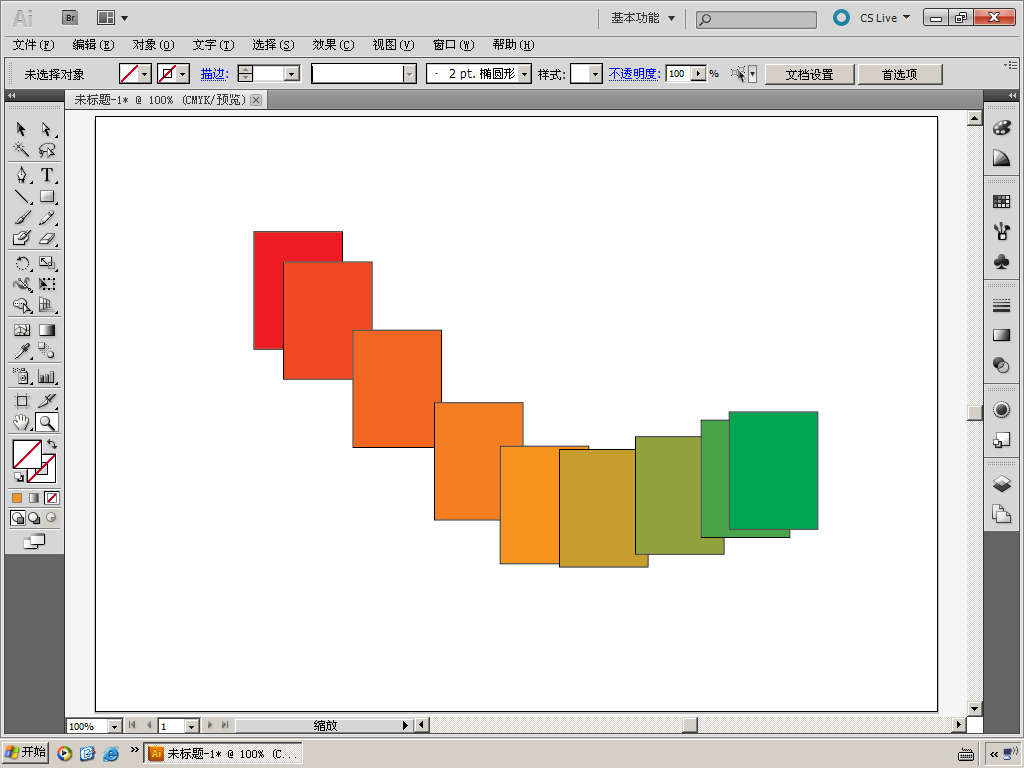Viewport: 1024px width, 768px height.
Task: Open the 窗口 menu
Action: tap(453, 45)
